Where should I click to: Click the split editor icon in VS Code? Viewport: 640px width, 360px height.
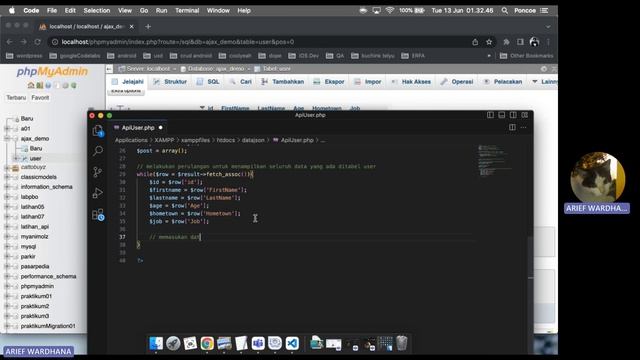pos(512,127)
